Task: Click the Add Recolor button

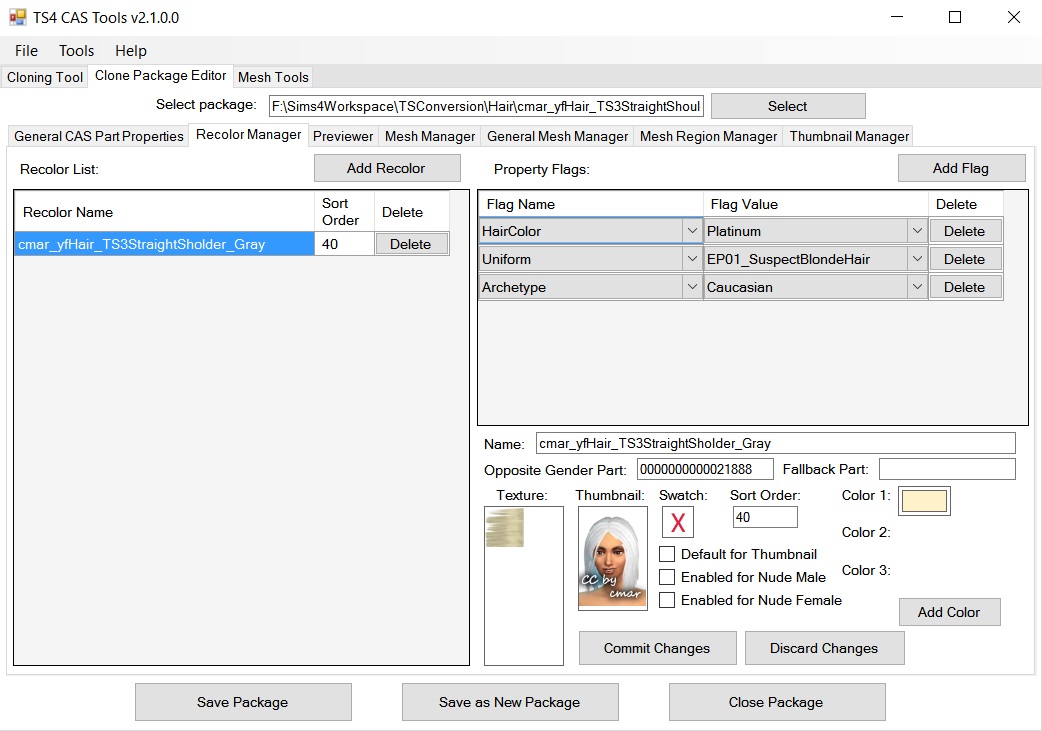Action: coord(386,168)
